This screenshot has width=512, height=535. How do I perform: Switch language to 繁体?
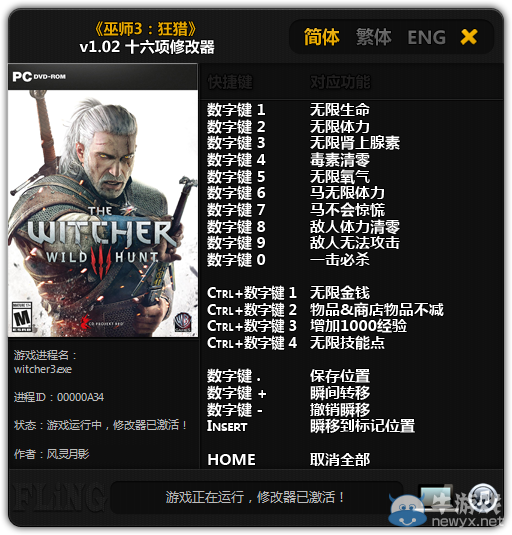click(x=374, y=37)
